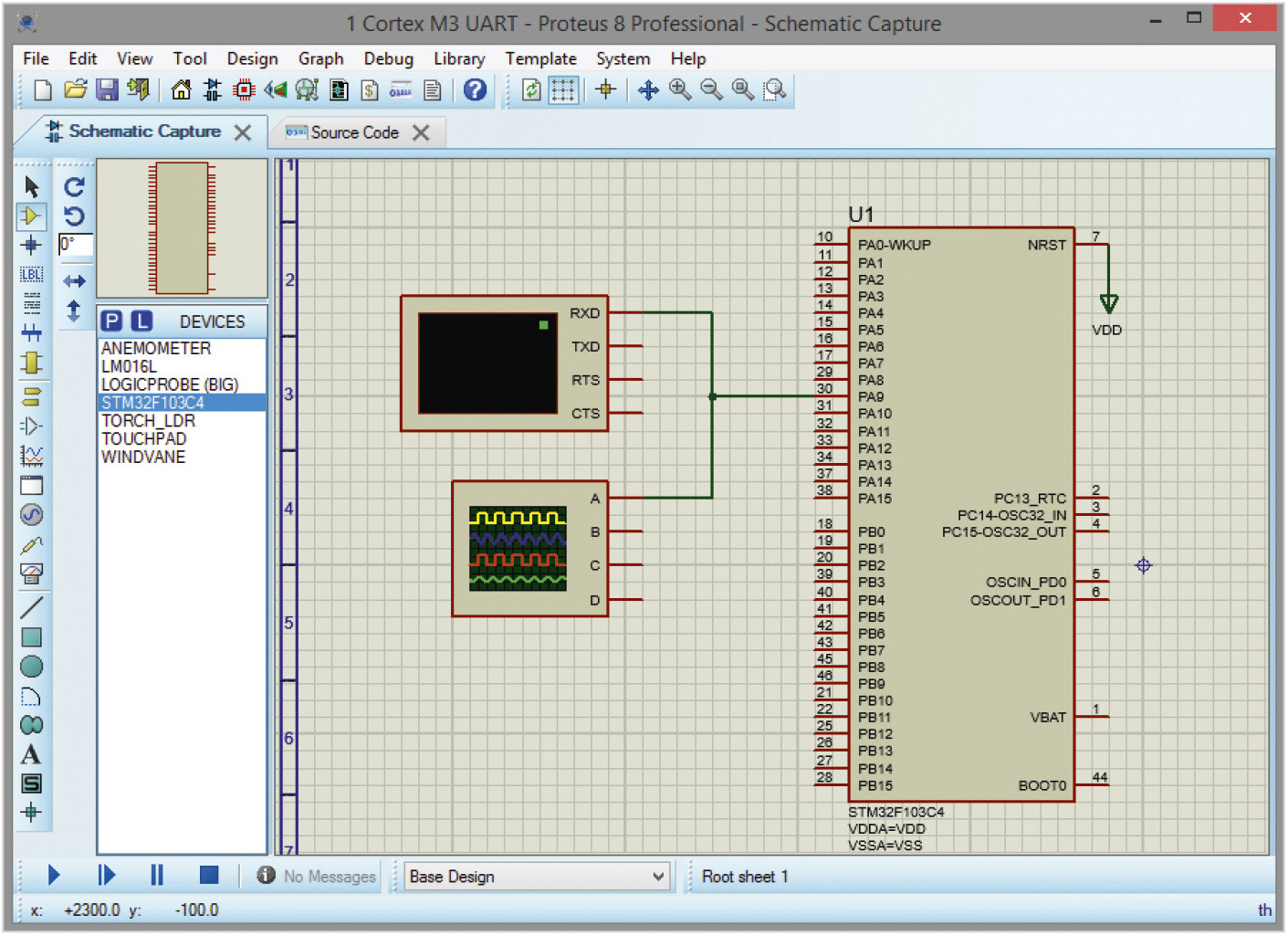Screen dimensions: 1288x936
Task: Toggle the grid display icon
Action: [x=563, y=89]
